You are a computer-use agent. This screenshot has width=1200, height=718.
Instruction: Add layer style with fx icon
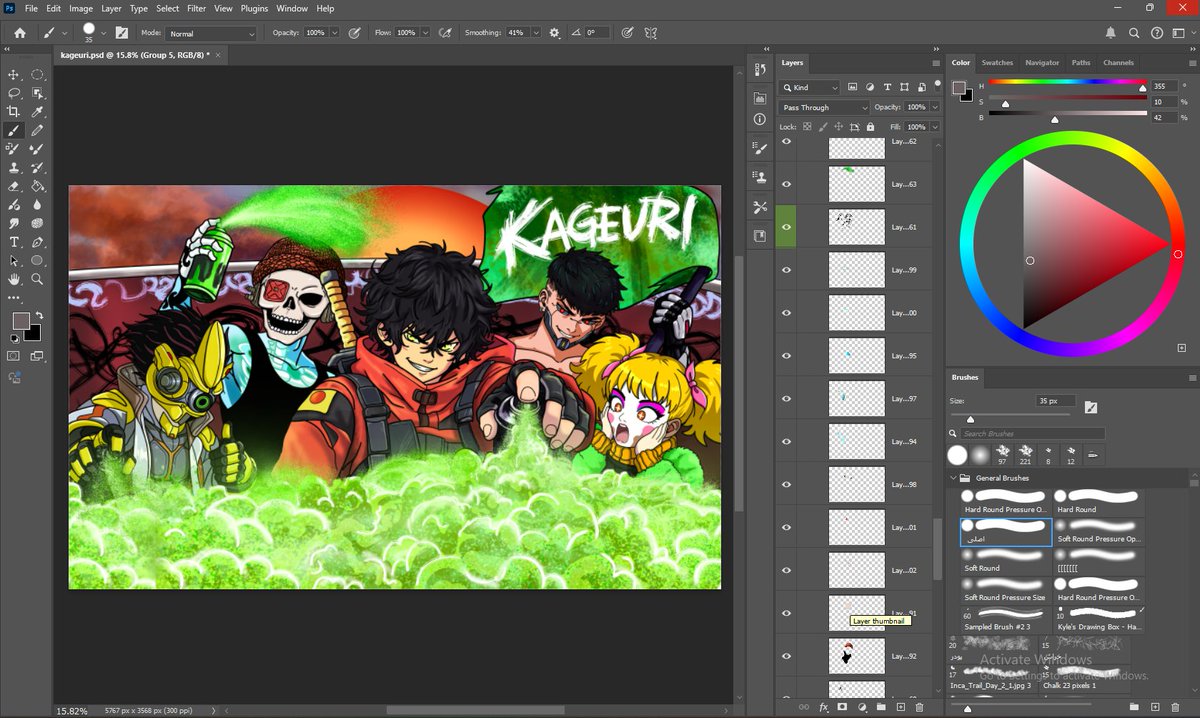pyautogui.click(x=824, y=707)
